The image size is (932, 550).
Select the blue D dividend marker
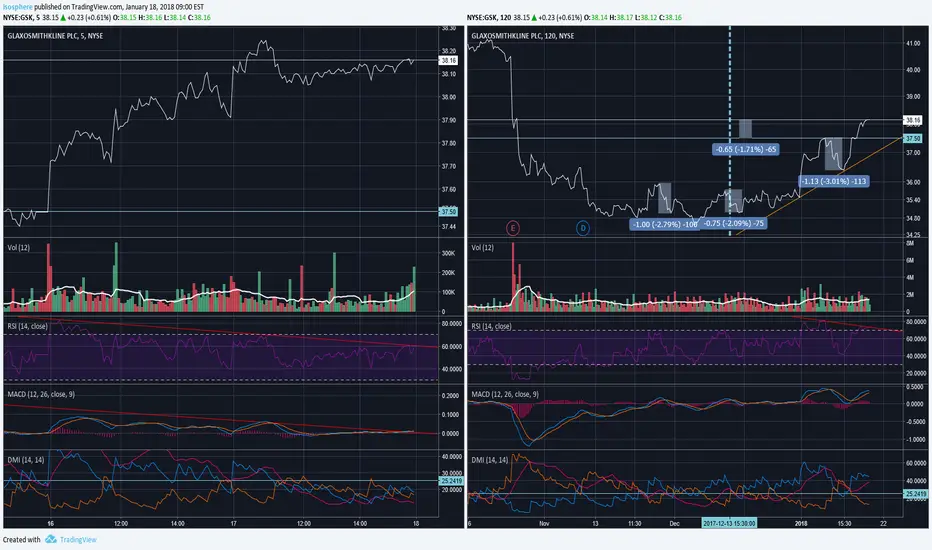click(583, 228)
